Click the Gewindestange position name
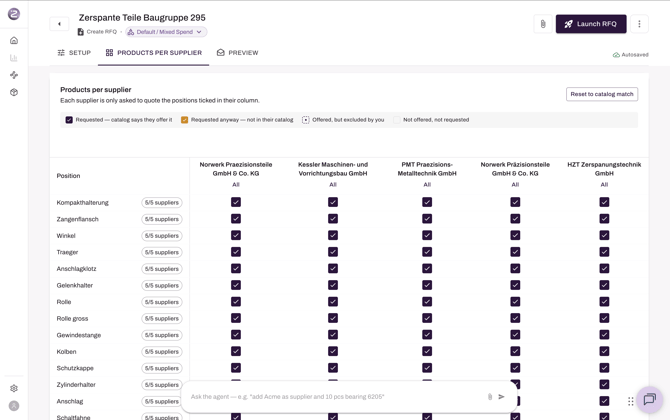The width and height of the screenshot is (670, 420). (x=79, y=335)
